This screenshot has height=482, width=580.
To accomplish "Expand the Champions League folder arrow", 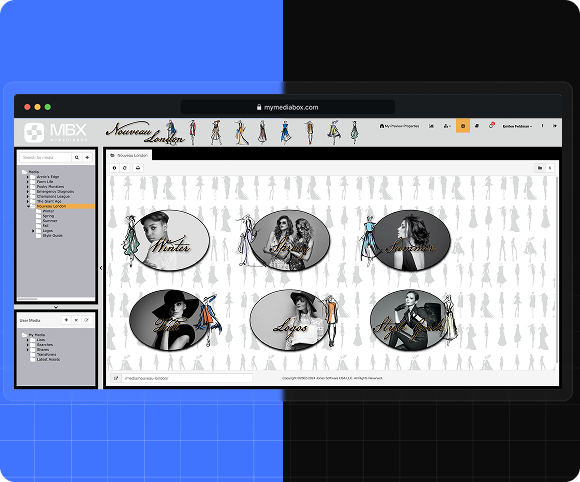I will 27,196.
